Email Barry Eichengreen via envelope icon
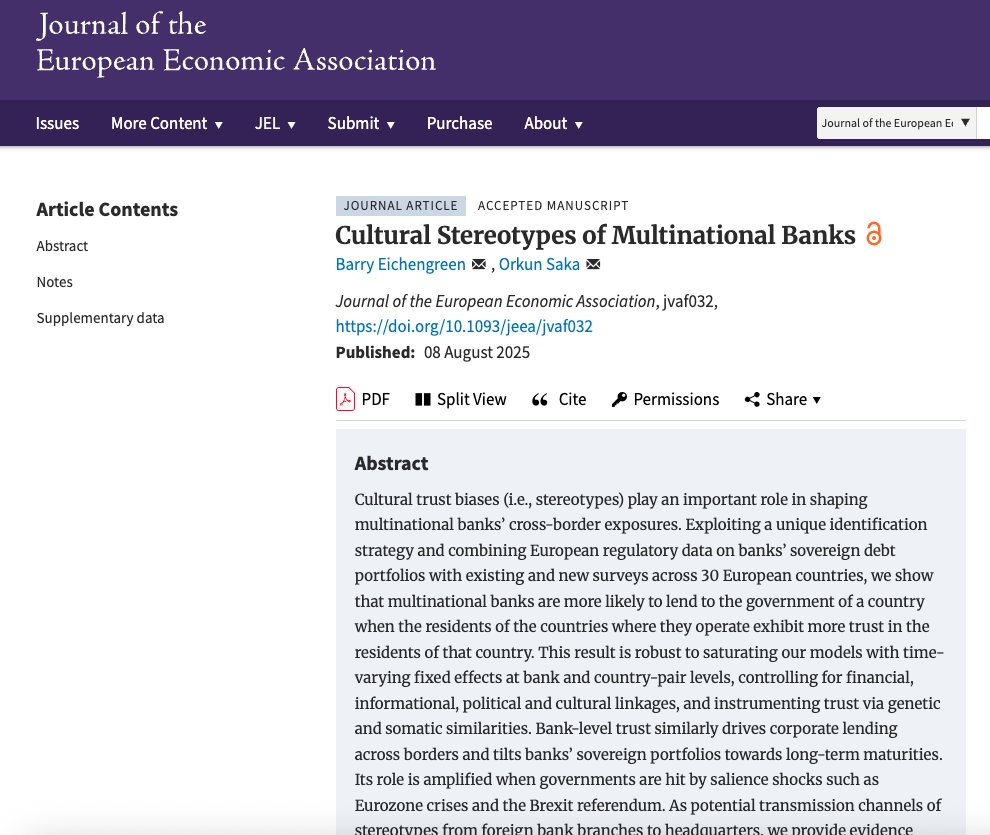Image resolution: width=990 pixels, height=835 pixels. click(479, 264)
